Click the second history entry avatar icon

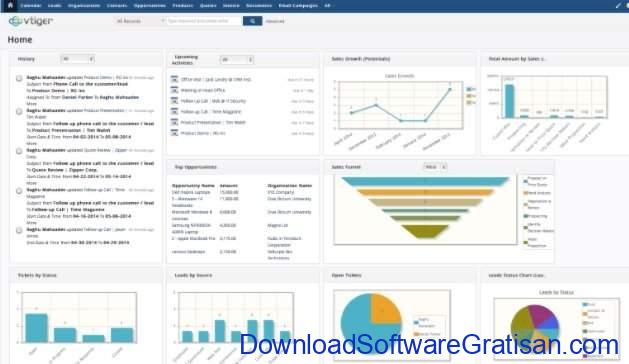[19, 111]
